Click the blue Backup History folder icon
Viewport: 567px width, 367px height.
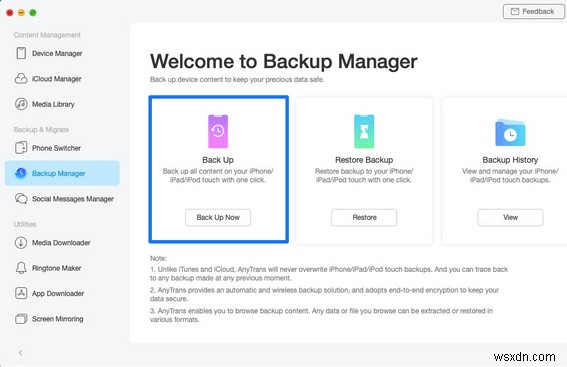[x=510, y=133]
